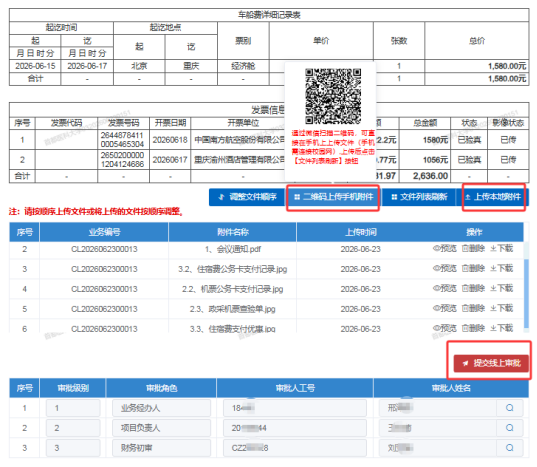537x467 pixels.
Task: Click 重庆渝州酒店管理有限公司 invoice issuer
Action: (240, 160)
